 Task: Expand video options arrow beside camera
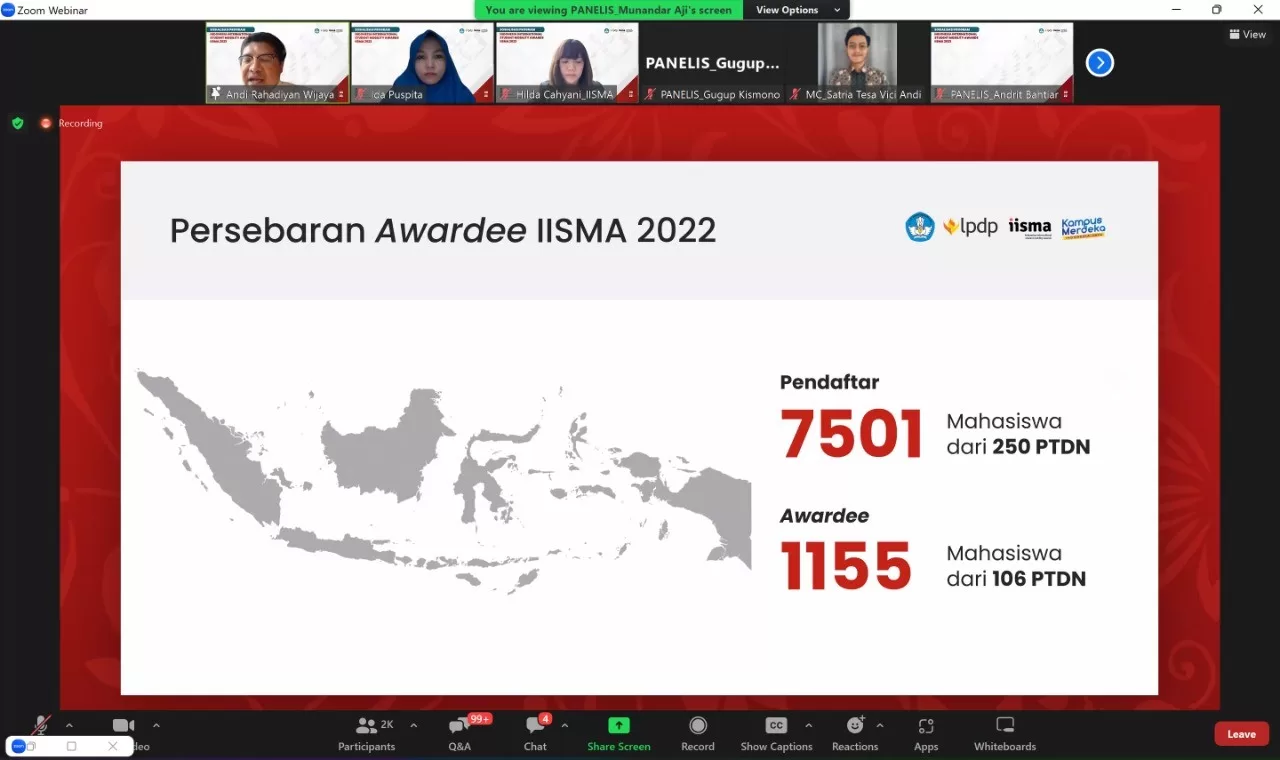tap(156, 726)
